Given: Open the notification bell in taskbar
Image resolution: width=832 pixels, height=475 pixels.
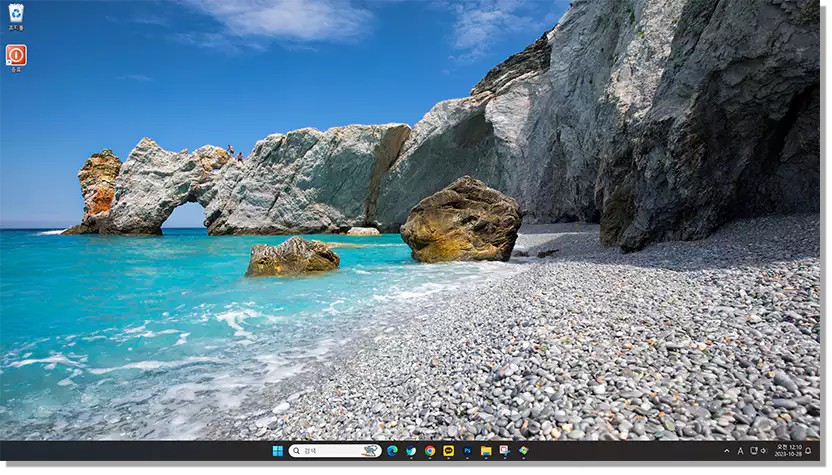Looking at the screenshot, I should click(x=809, y=451).
